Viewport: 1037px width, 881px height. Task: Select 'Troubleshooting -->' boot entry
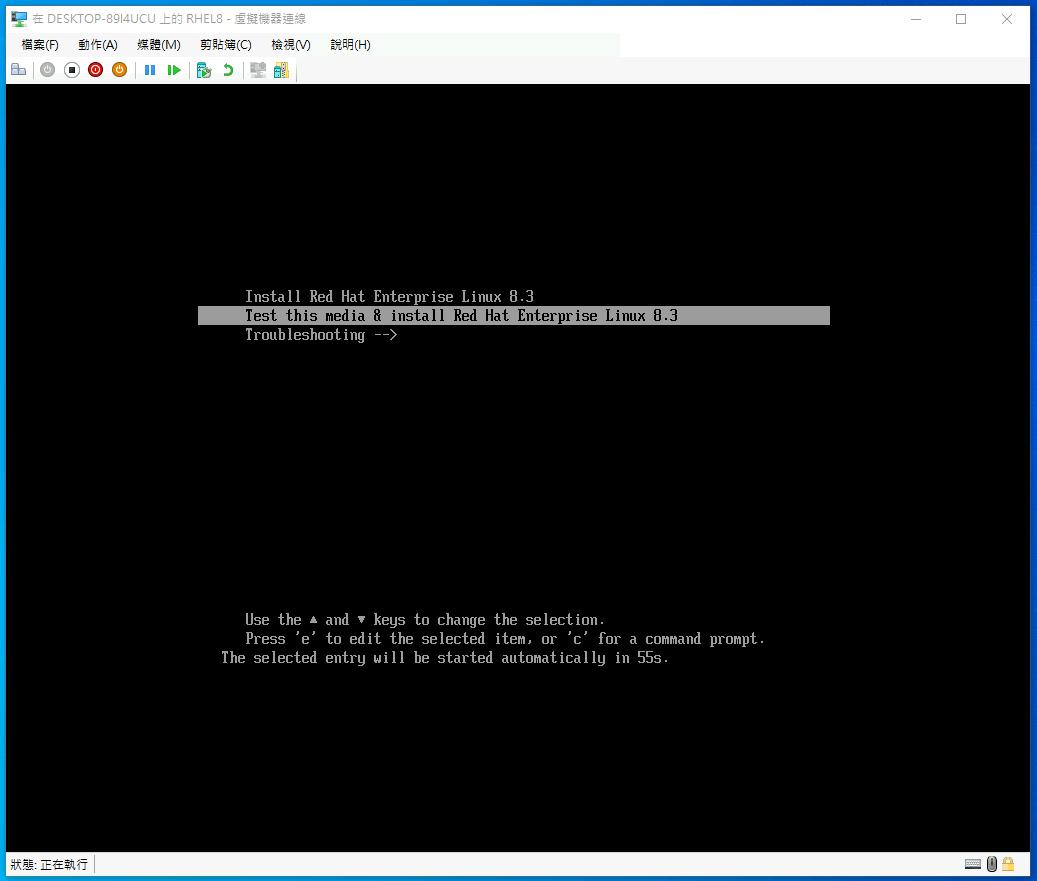[321, 335]
